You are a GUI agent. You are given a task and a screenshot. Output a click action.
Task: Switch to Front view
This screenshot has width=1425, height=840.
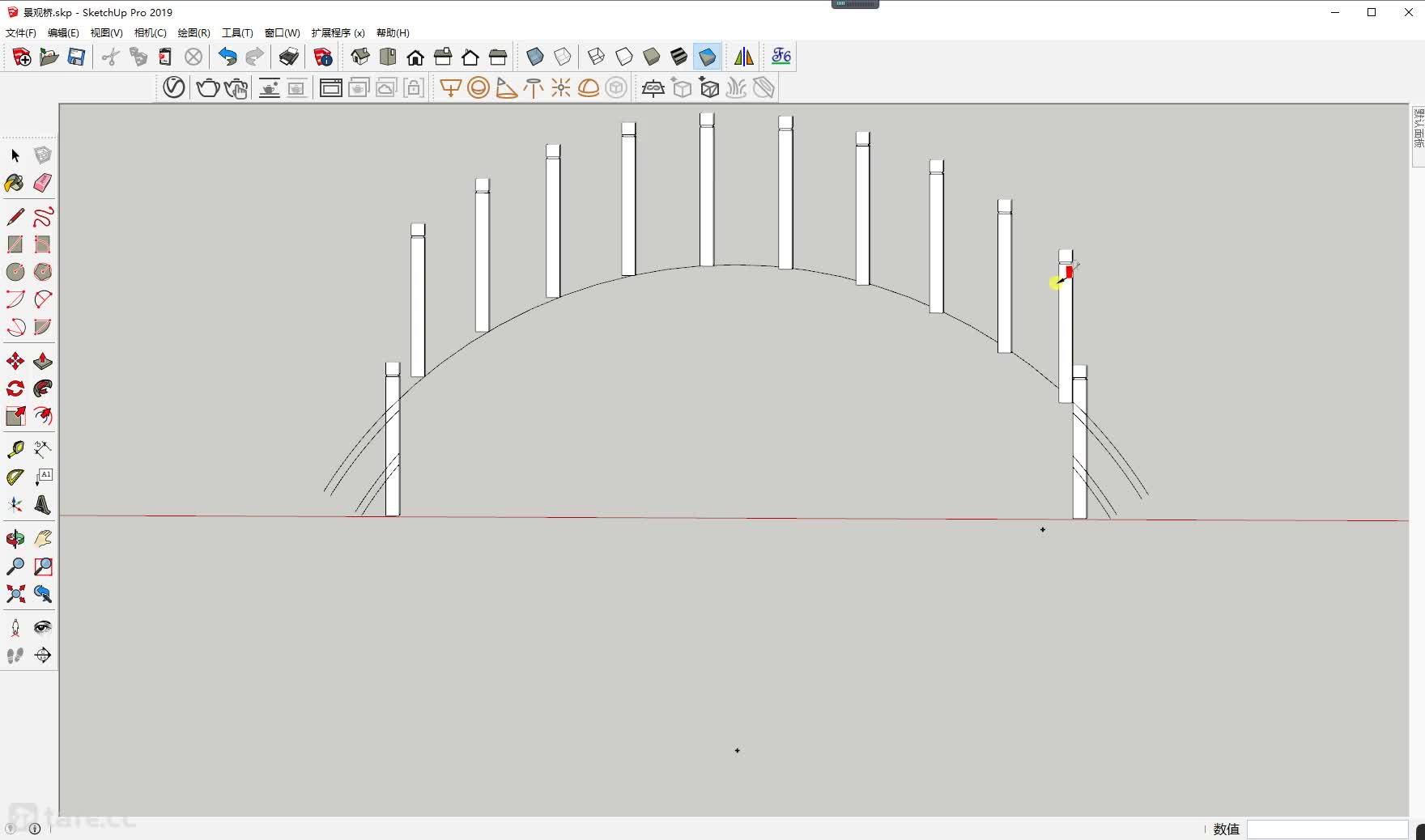point(415,57)
